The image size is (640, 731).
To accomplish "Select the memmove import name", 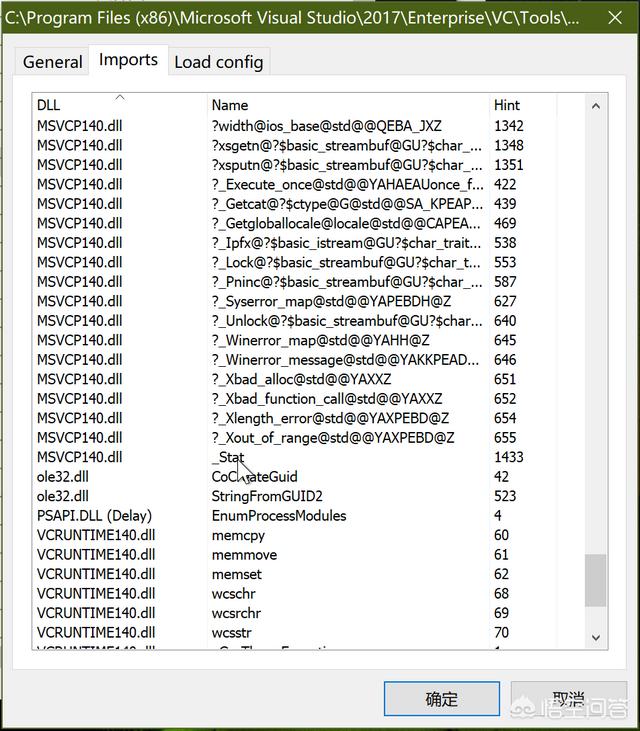I will (x=244, y=555).
